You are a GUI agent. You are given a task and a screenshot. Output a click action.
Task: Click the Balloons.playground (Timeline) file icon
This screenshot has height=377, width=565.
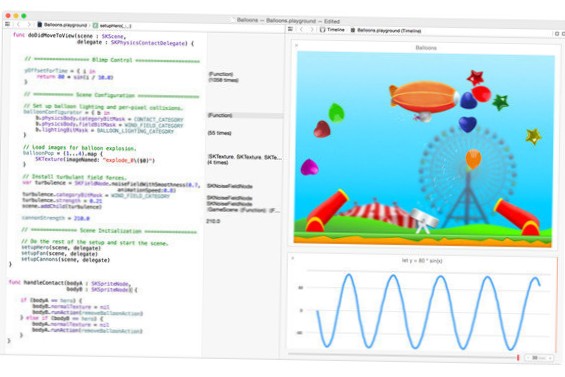(x=353, y=30)
